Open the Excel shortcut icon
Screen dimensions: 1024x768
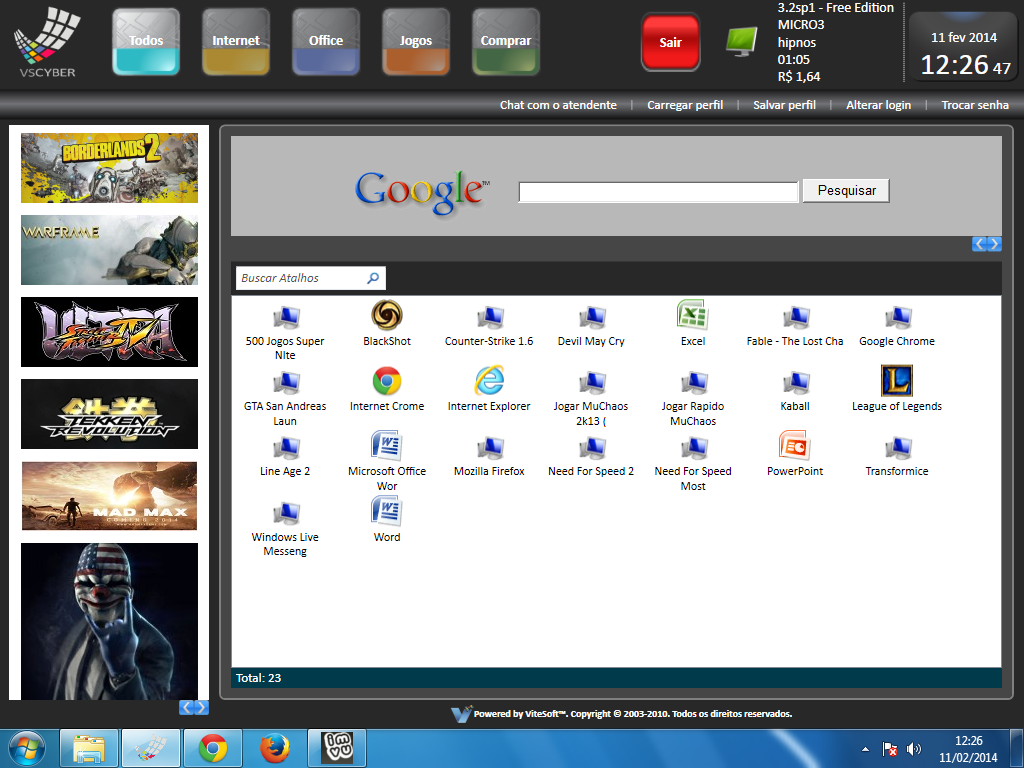point(692,325)
